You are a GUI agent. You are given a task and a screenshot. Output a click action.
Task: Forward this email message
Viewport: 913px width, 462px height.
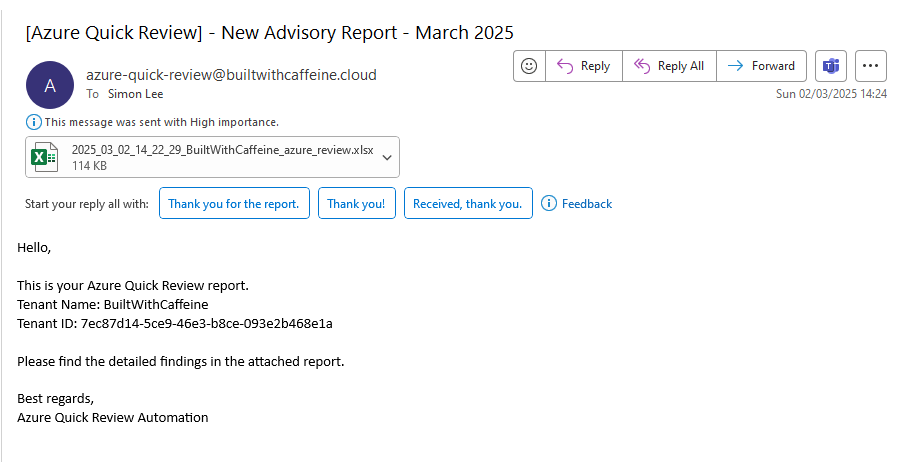coord(761,66)
